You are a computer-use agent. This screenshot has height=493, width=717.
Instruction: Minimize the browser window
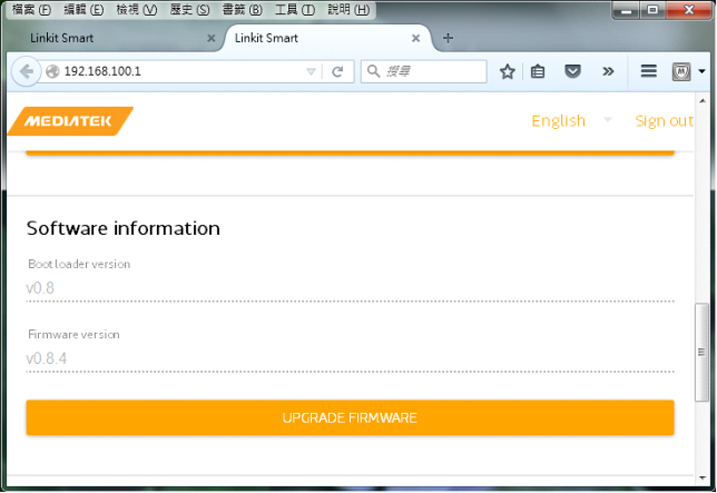tap(626, 10)
